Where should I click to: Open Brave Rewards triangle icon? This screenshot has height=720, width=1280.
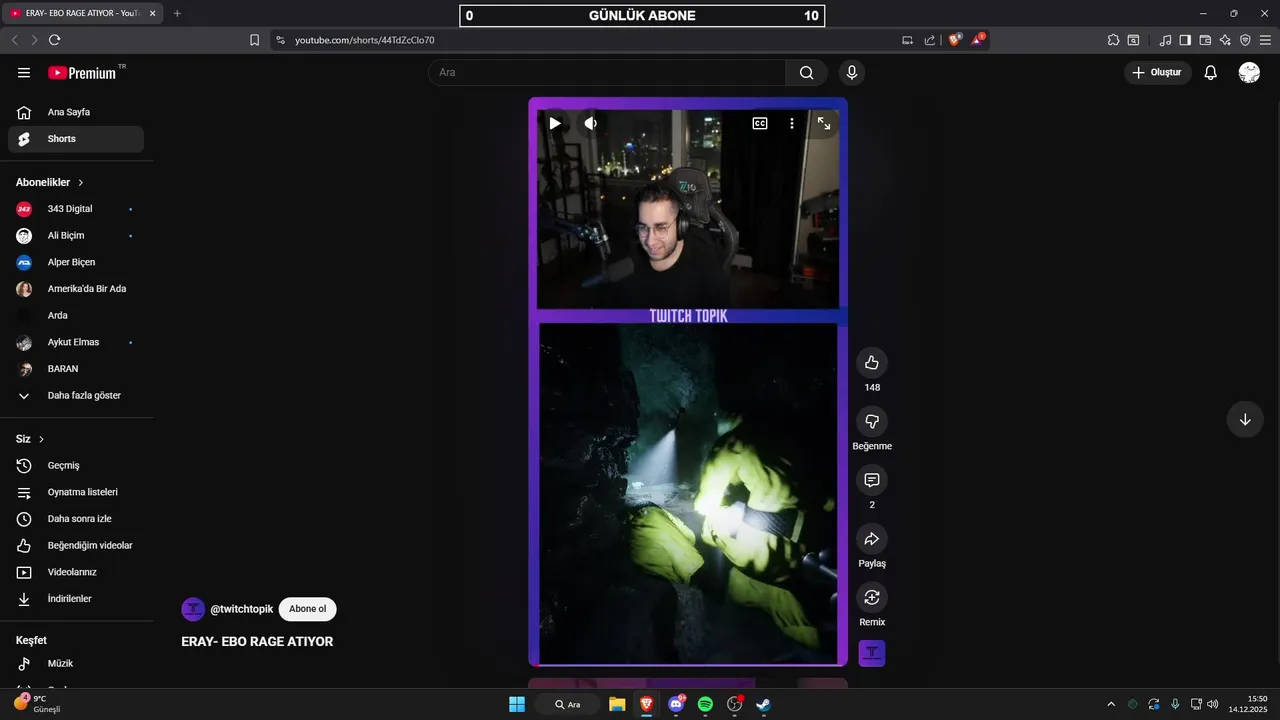coord(979,40)
